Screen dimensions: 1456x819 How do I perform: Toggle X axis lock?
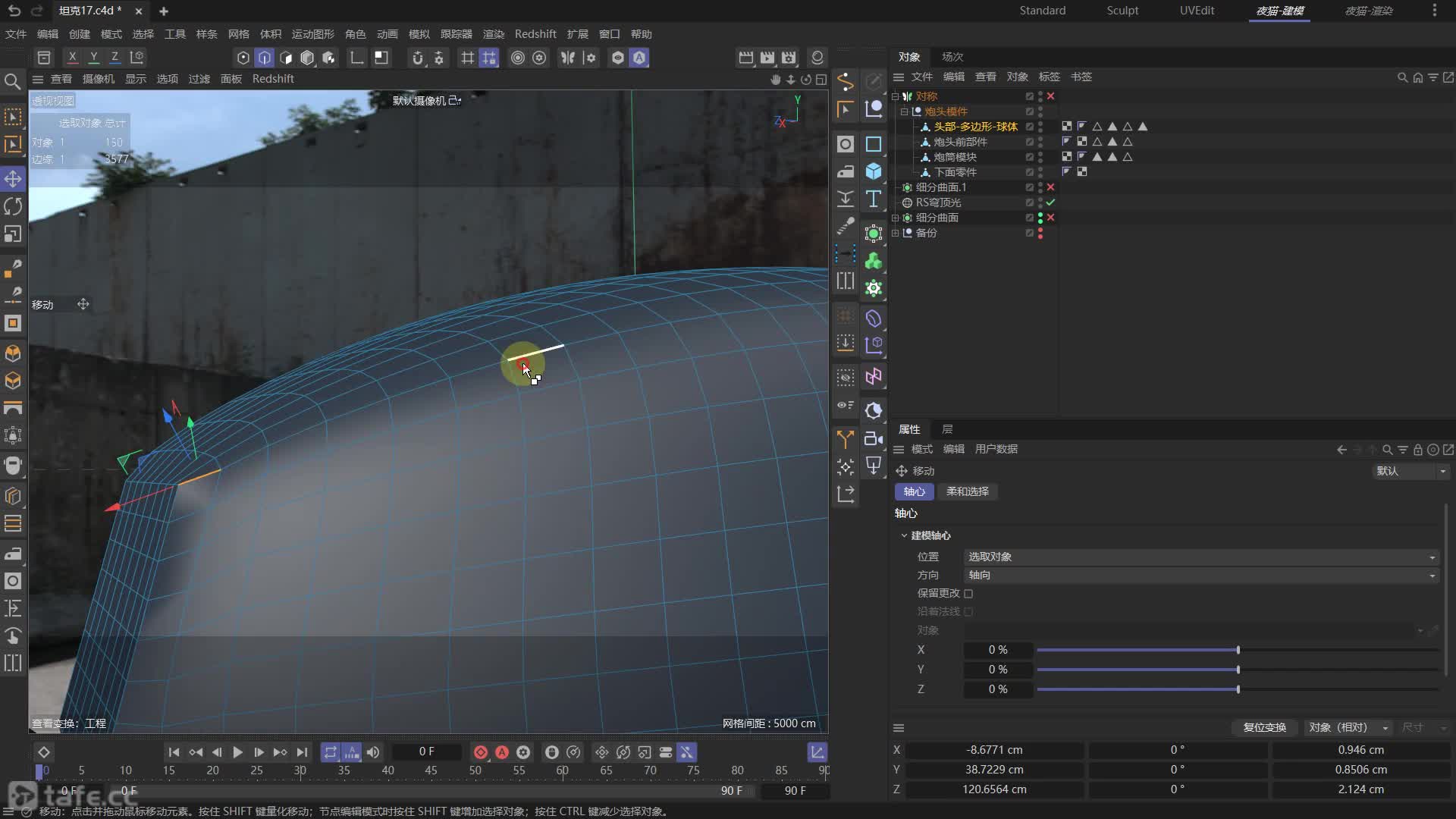point(72,57)
